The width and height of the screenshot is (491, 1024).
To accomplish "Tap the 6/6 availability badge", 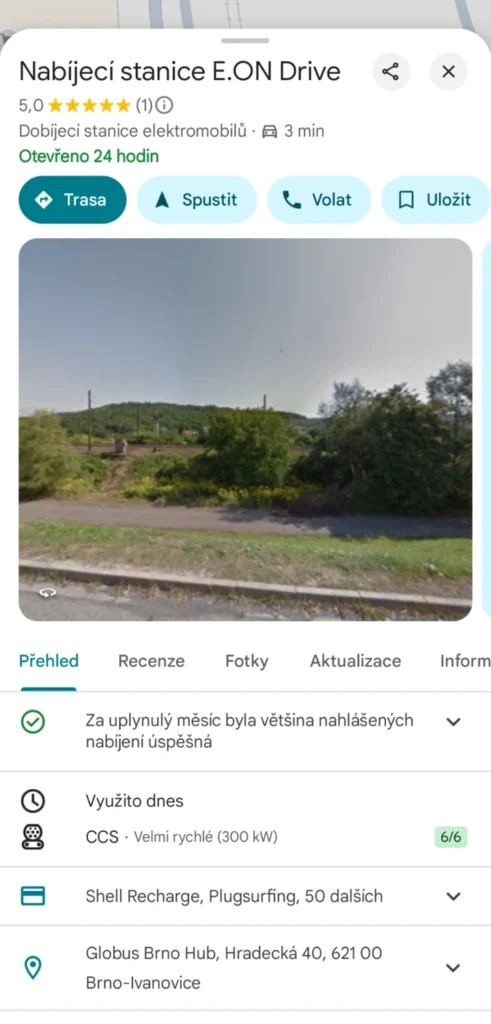I will [x=451, y=837].
